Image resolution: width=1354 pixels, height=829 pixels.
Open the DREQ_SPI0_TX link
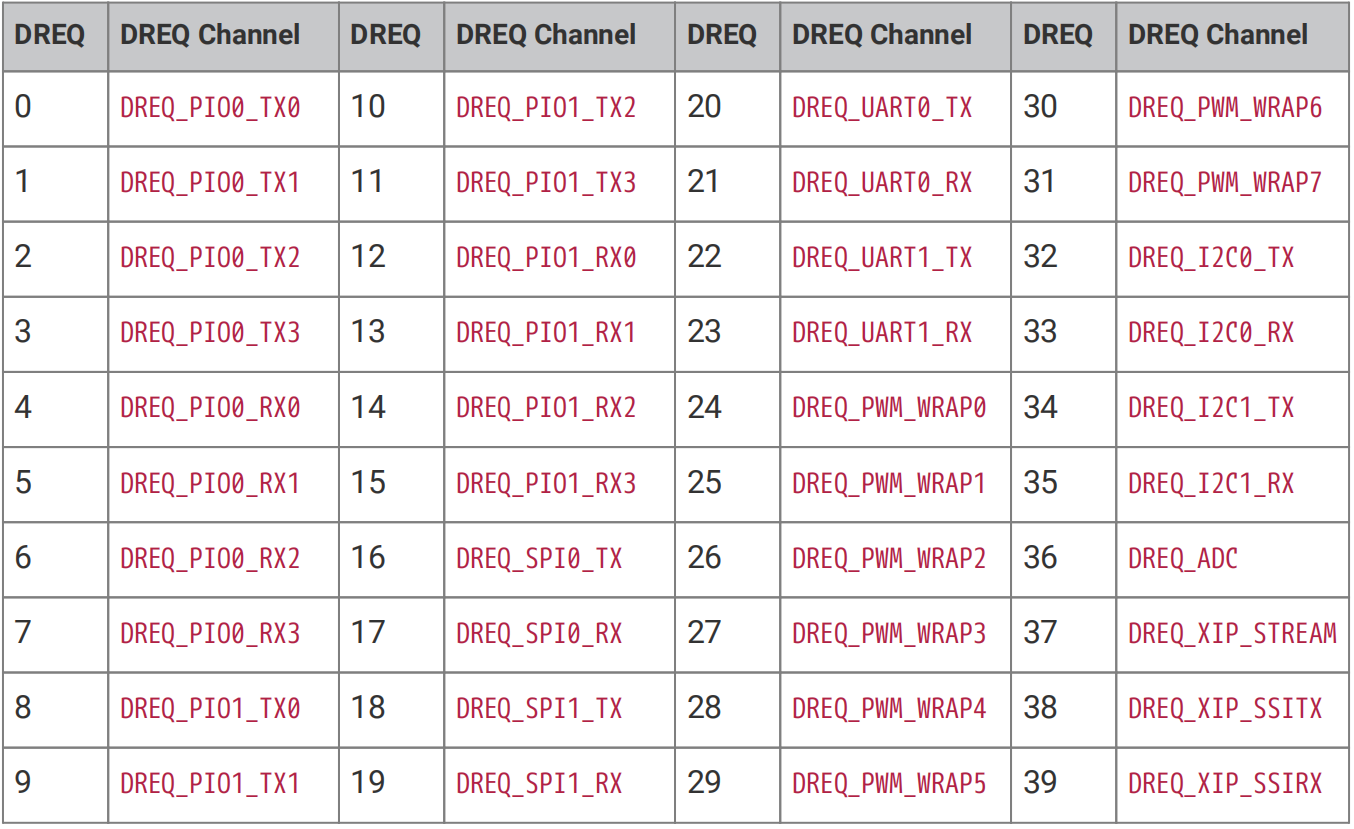[539, 559]
